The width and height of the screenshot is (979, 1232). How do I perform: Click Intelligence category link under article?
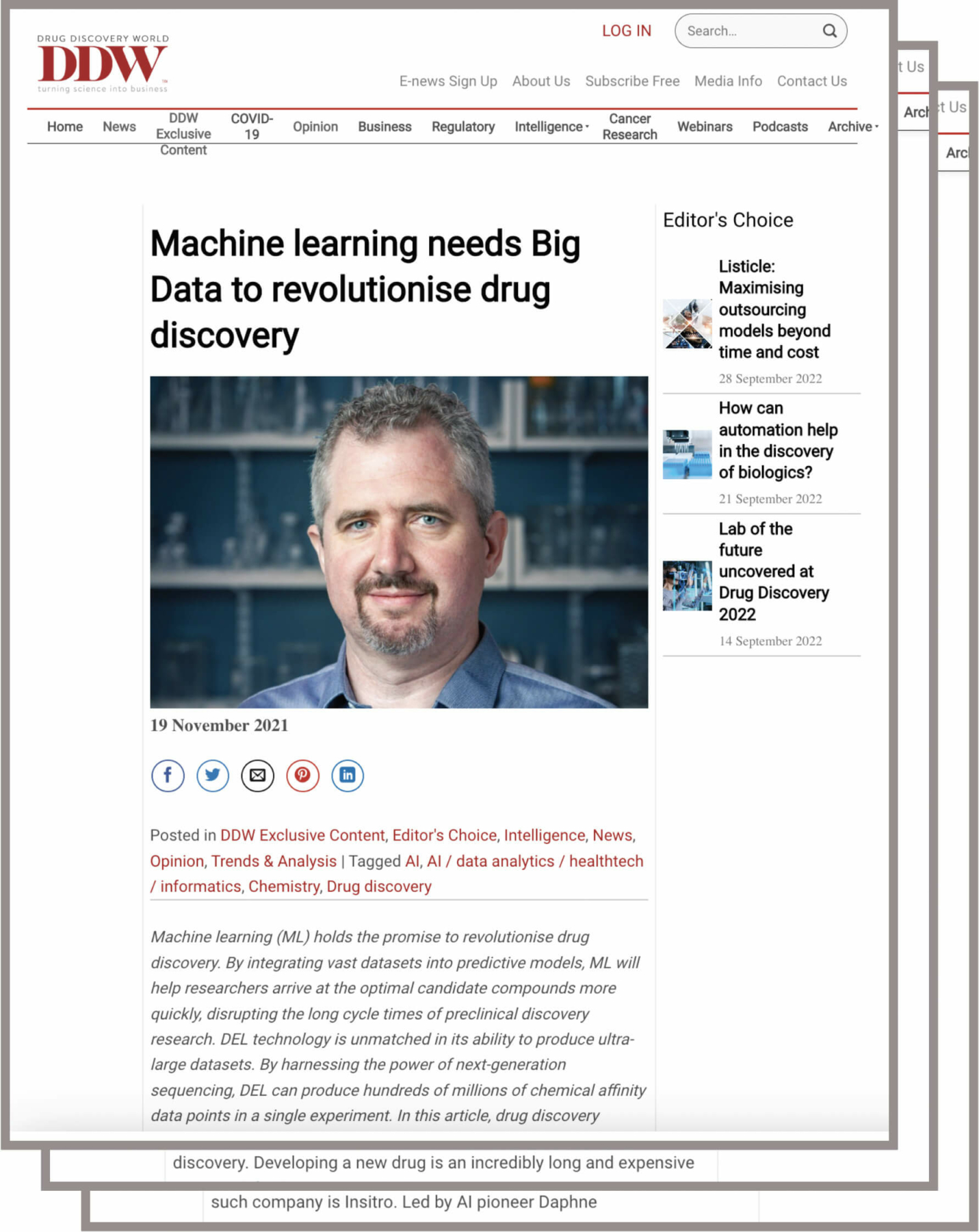pos(545,835)
